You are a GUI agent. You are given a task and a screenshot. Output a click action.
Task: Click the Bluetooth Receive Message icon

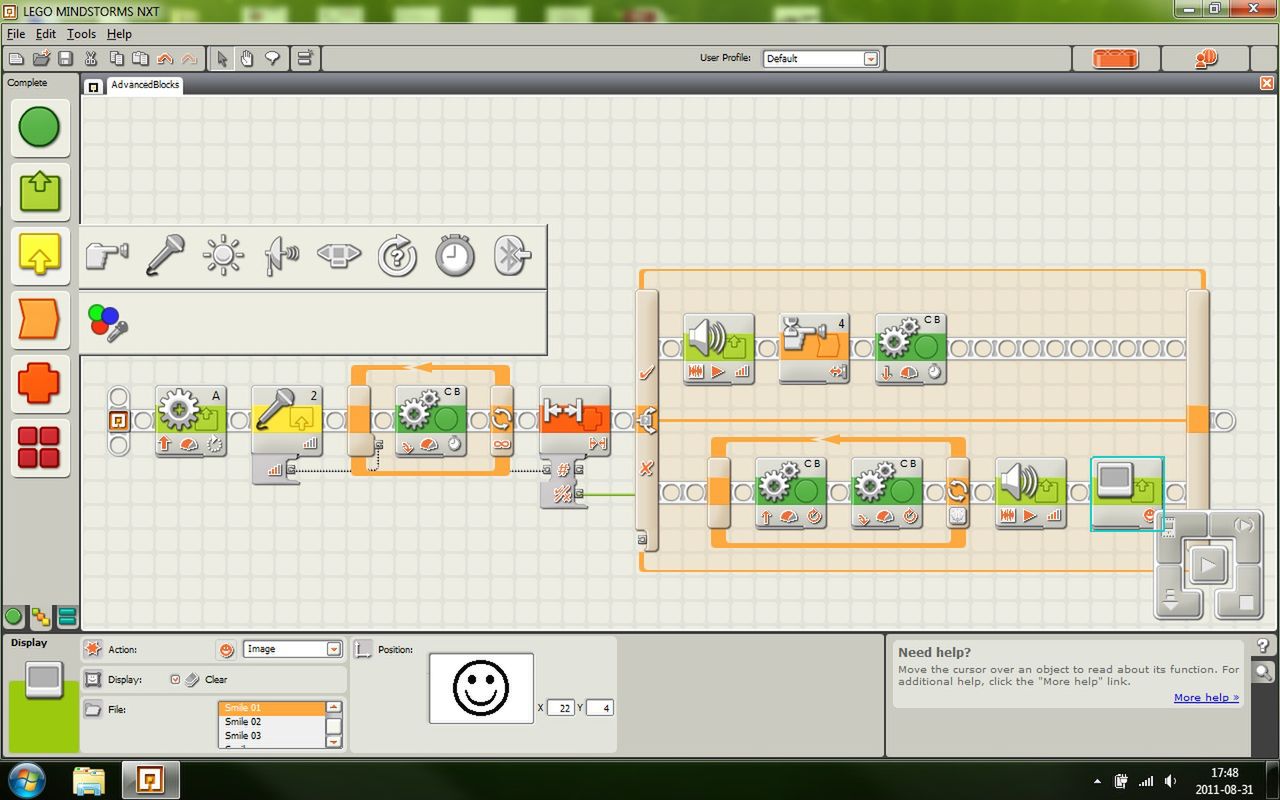coord(512,256)
